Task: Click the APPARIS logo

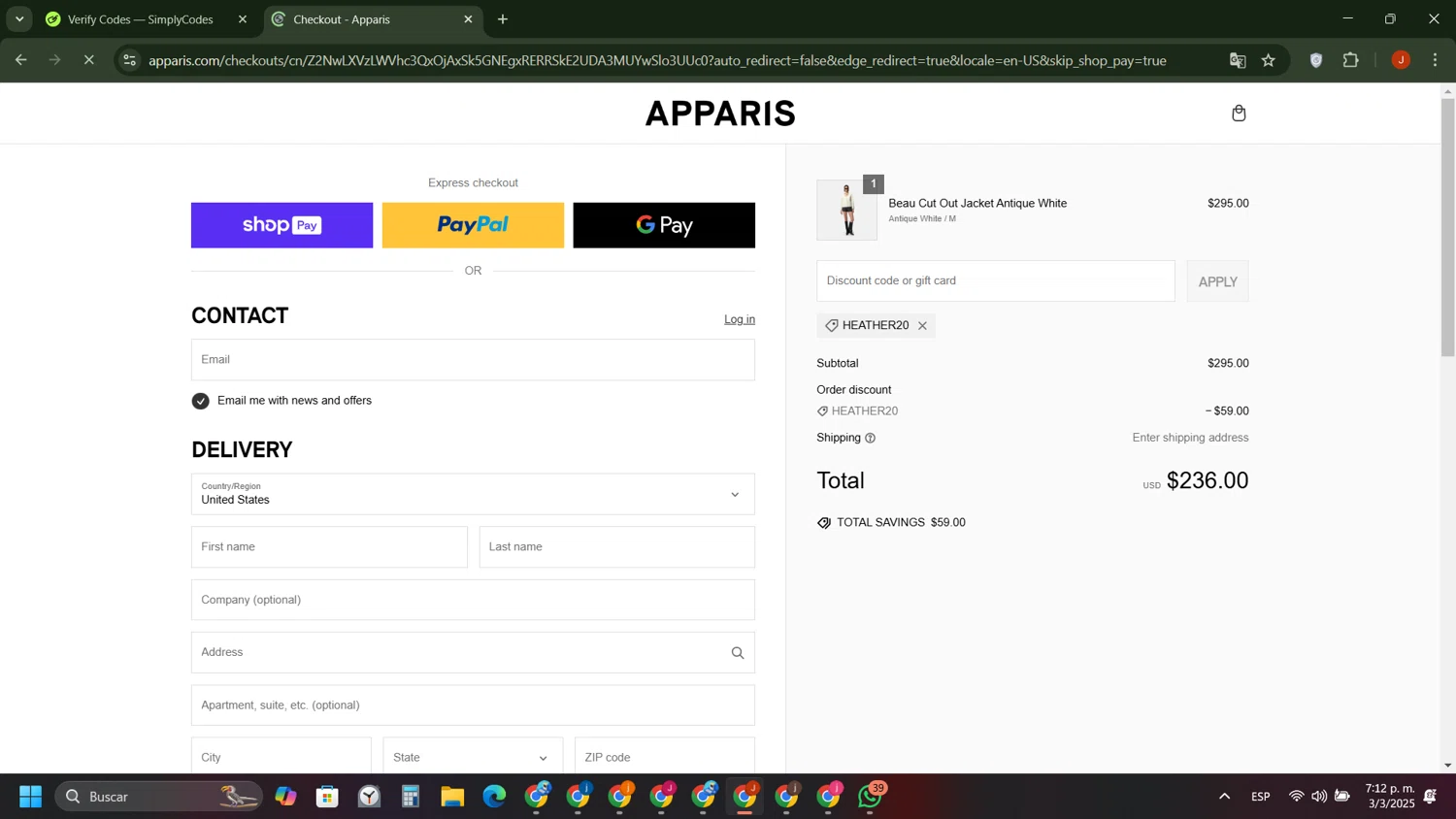Action: tap(720, 114)
